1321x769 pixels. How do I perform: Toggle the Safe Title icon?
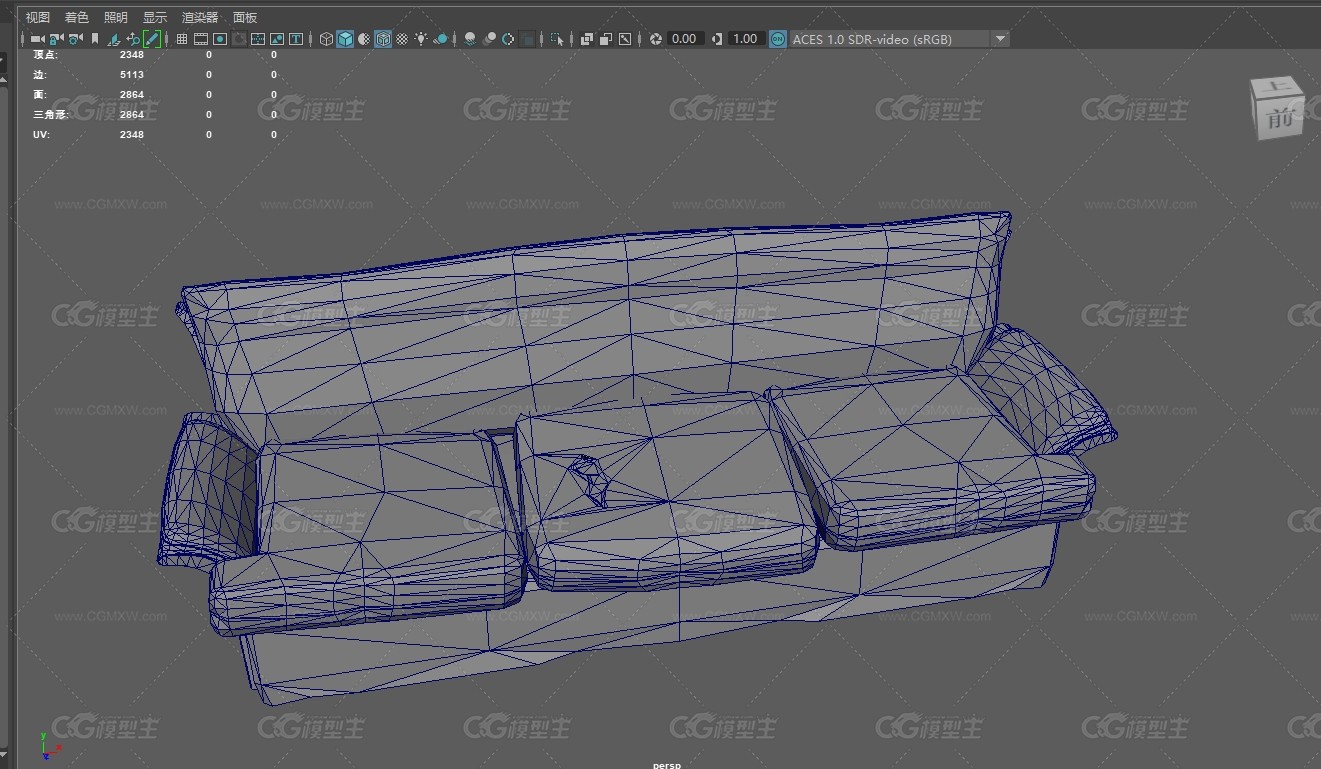[x=296, y=39]
